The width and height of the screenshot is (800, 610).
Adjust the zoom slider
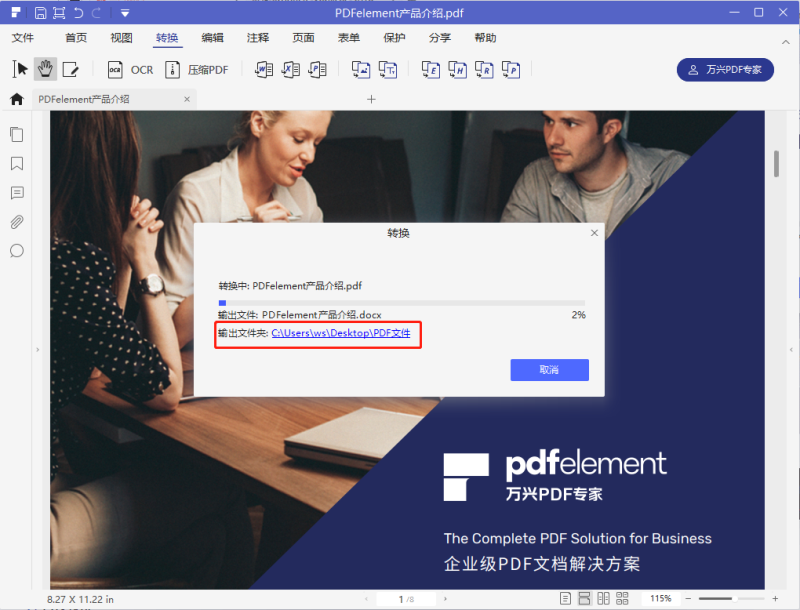pyautogui.click(x=735, y=599)
